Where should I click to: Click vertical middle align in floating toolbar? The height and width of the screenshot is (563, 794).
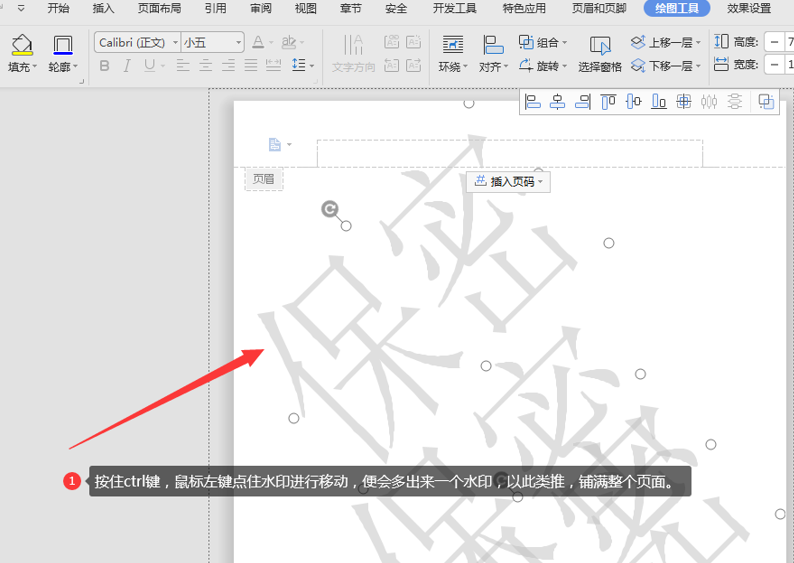point(633,102)
